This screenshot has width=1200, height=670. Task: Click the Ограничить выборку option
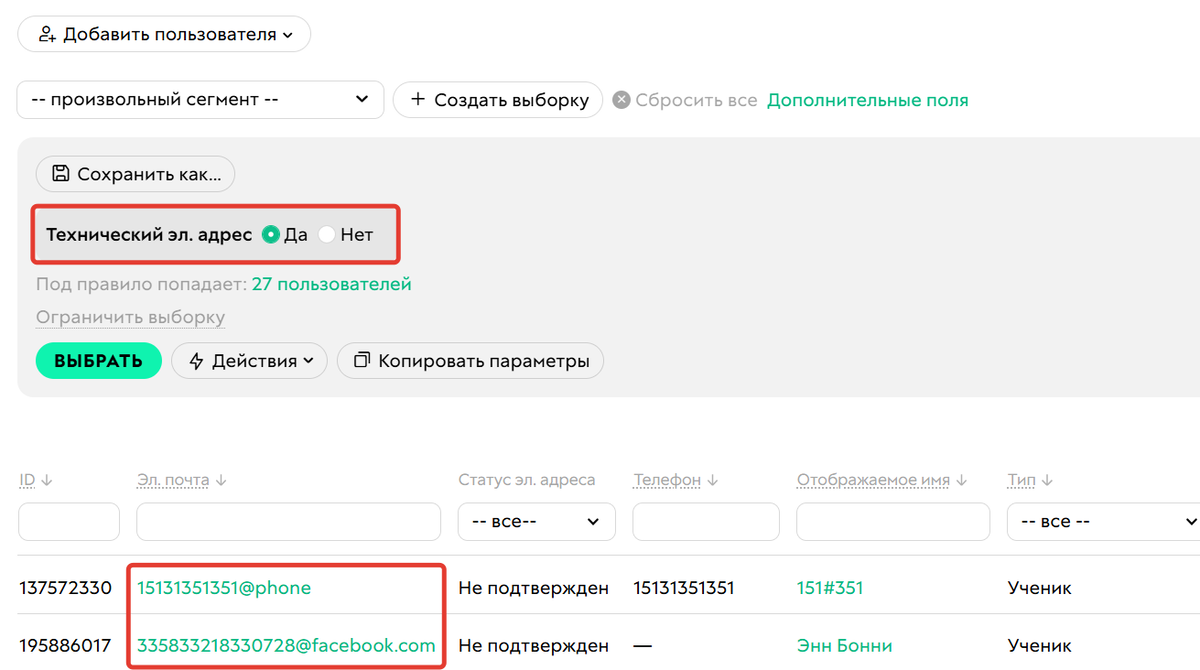tap(130, 317)
